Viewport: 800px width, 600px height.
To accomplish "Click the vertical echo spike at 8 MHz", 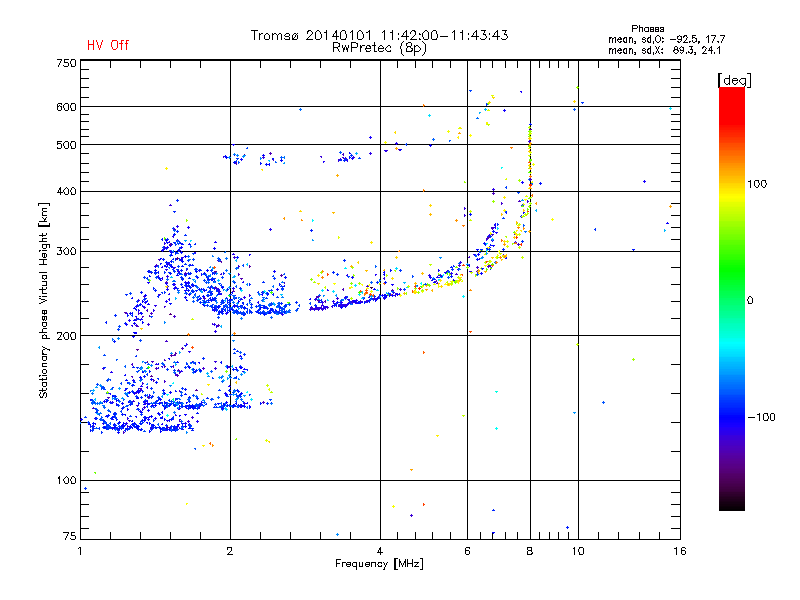I will (530, 163).
